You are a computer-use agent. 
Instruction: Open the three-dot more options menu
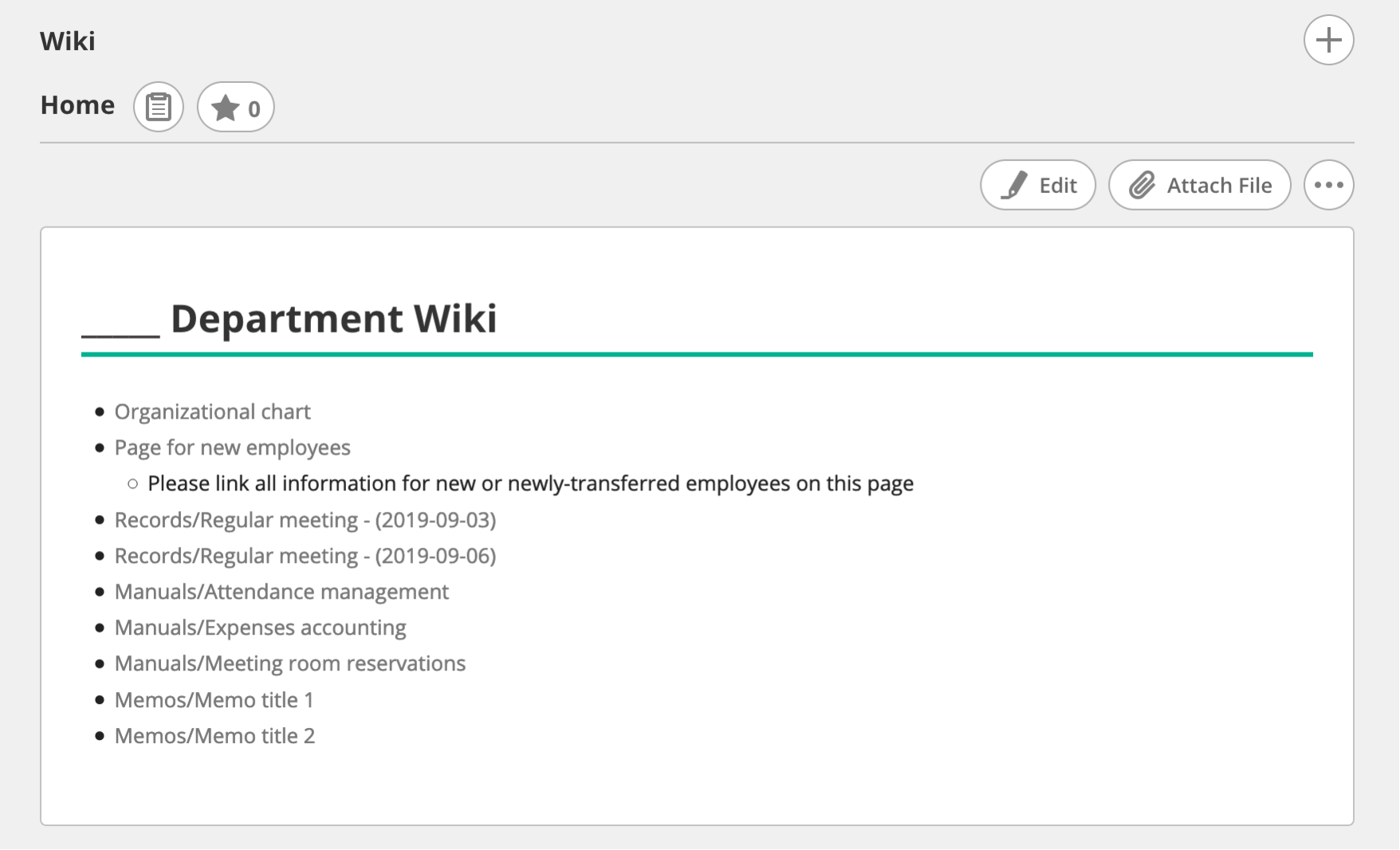pos(1328,185)
